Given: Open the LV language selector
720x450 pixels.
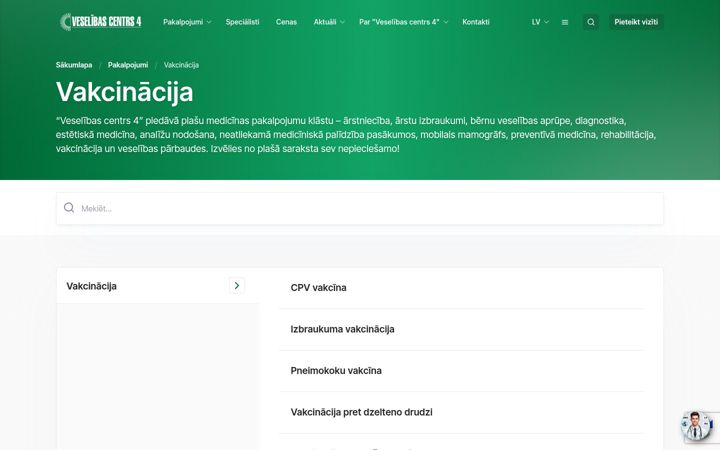Looking at the screenshot, I should [540, 22].
